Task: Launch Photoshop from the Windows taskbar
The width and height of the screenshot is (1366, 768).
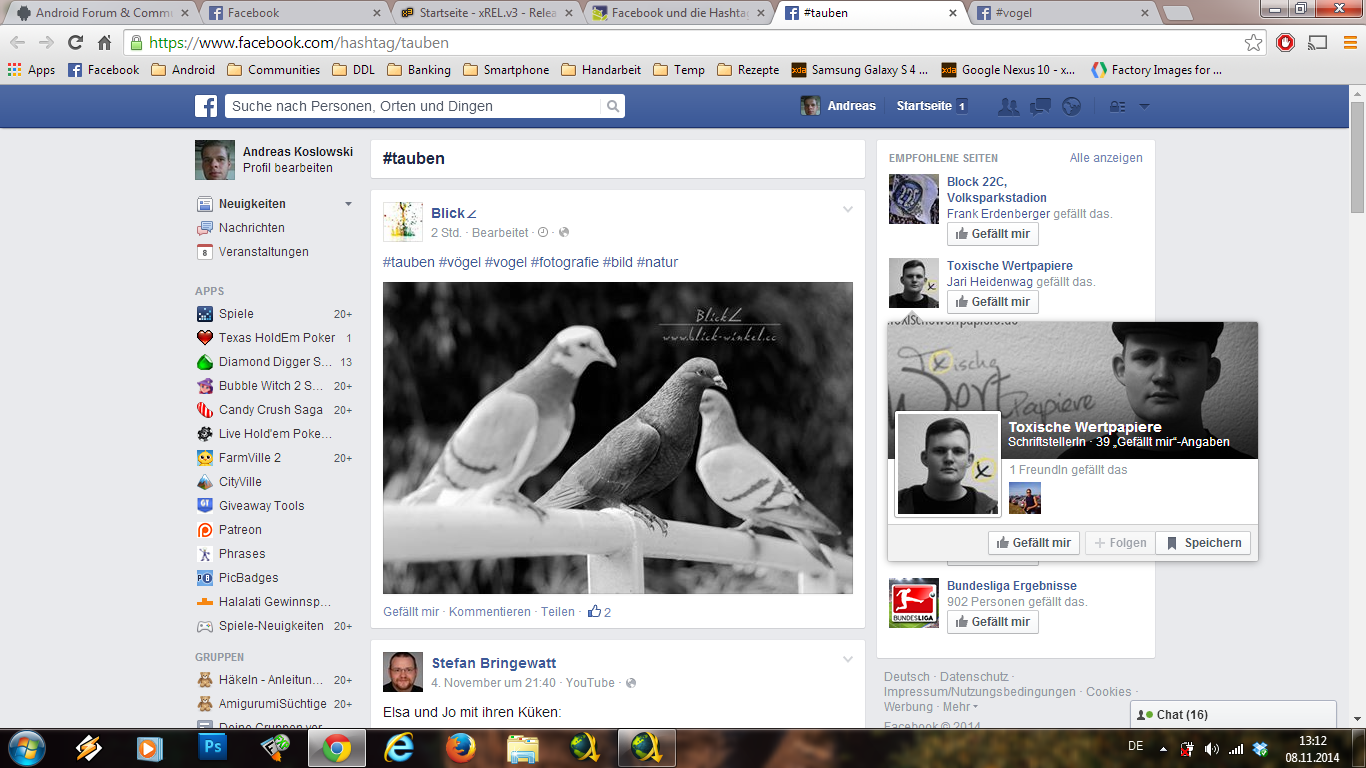Action: click(x=212, y=747)
